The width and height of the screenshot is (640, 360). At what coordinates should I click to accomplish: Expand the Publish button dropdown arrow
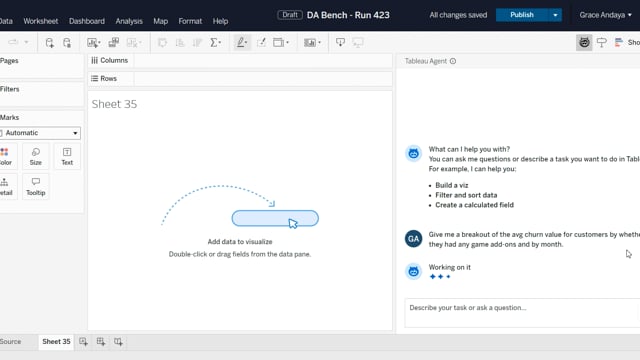click(x=555, y=15)
